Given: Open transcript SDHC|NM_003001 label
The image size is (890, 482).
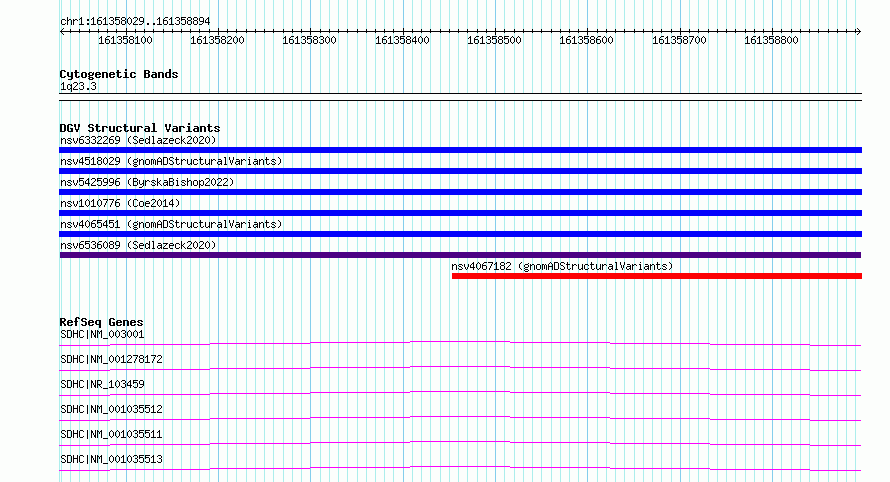Looking at the screenshot, I should click(x=102, y=334).
